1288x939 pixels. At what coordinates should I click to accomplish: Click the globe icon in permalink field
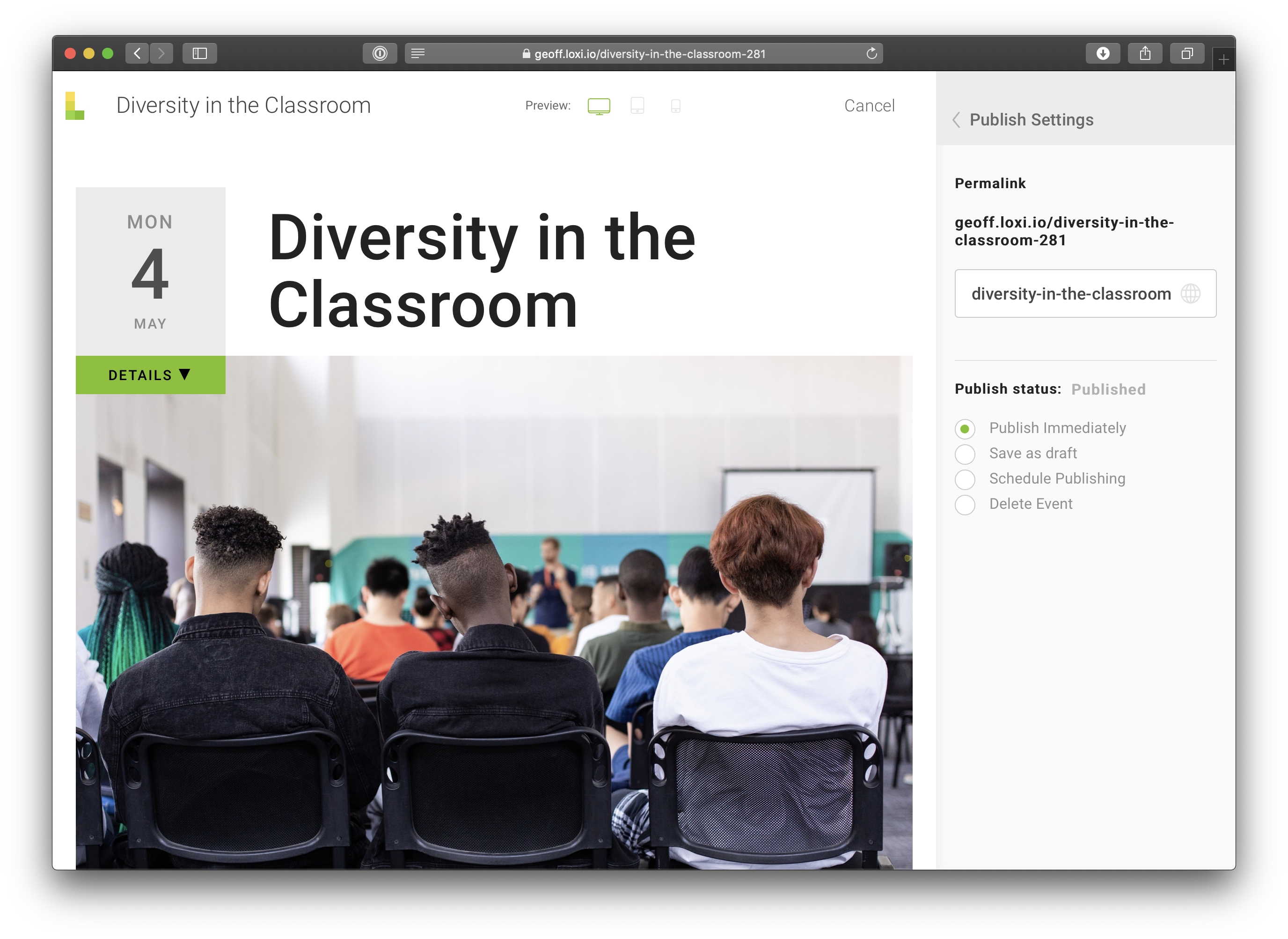pyautogui.click(x=1190, y=294)
